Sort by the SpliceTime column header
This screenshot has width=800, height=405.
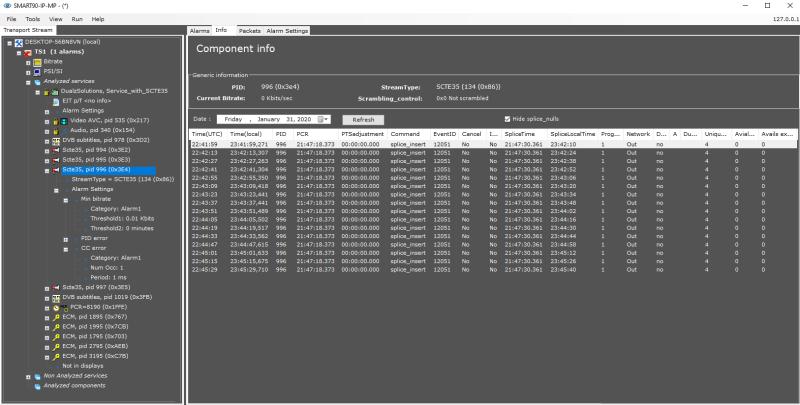[x=524, y=134]
